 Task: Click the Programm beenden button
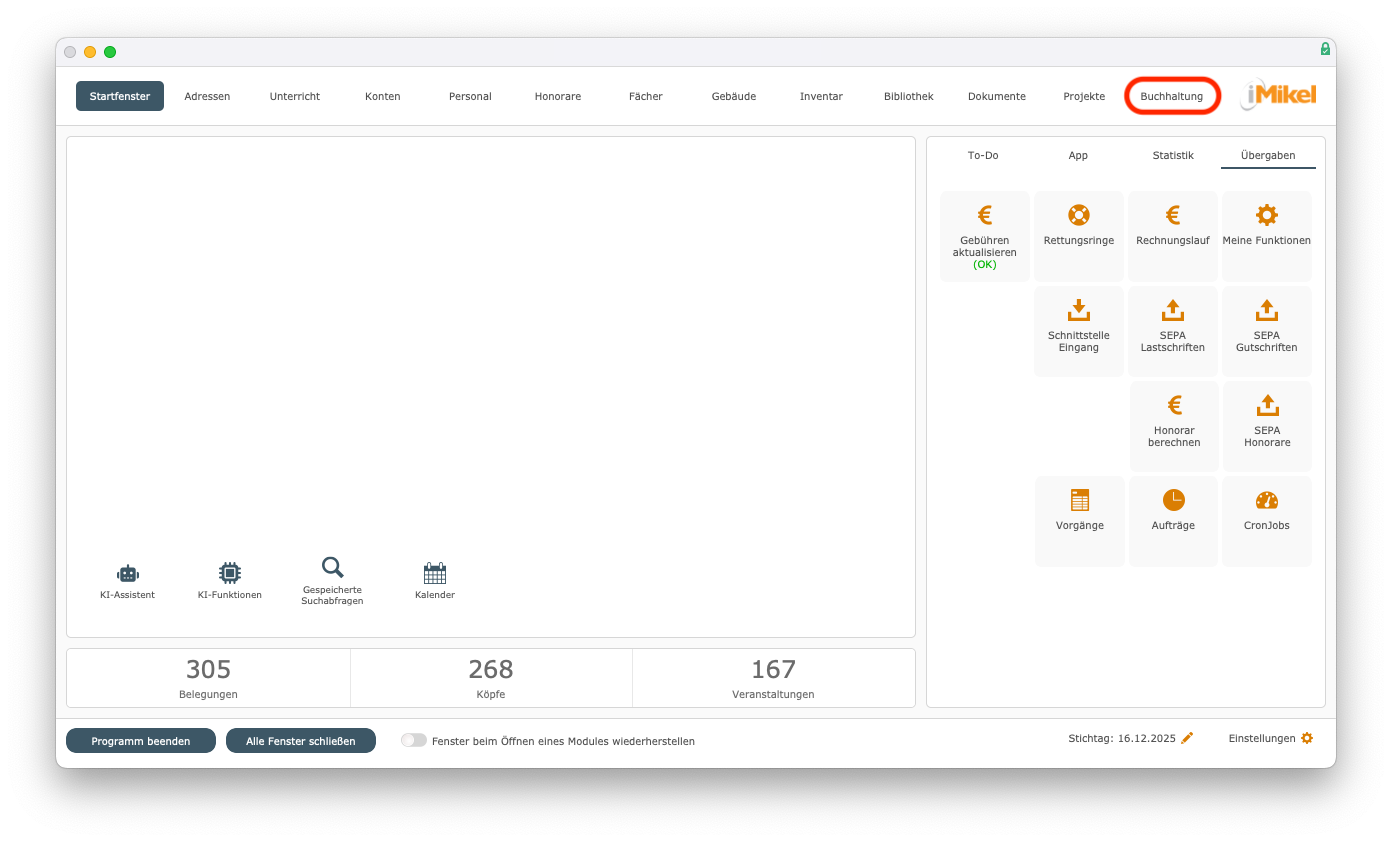pyautogui.click(x=141, y=741)
